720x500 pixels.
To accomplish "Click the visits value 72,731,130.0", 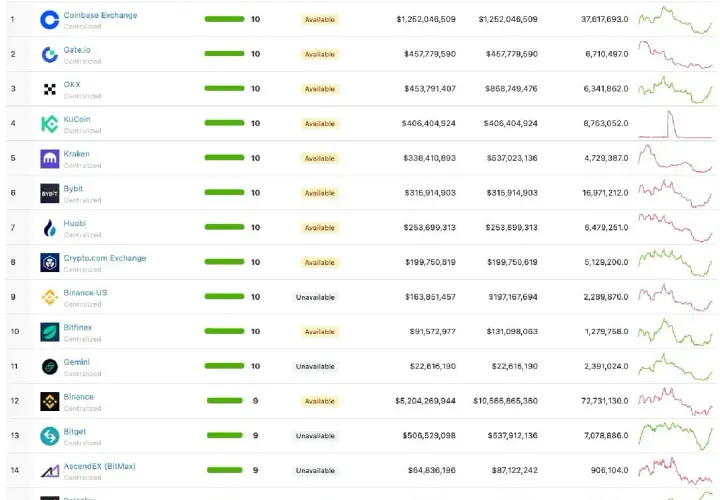I will tap(605, 401).
